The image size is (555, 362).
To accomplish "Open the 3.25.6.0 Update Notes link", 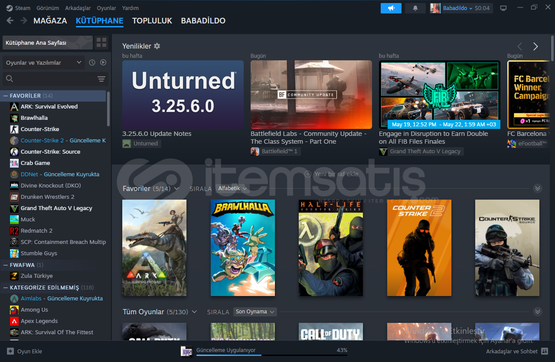I will click(x=157, y=134).
